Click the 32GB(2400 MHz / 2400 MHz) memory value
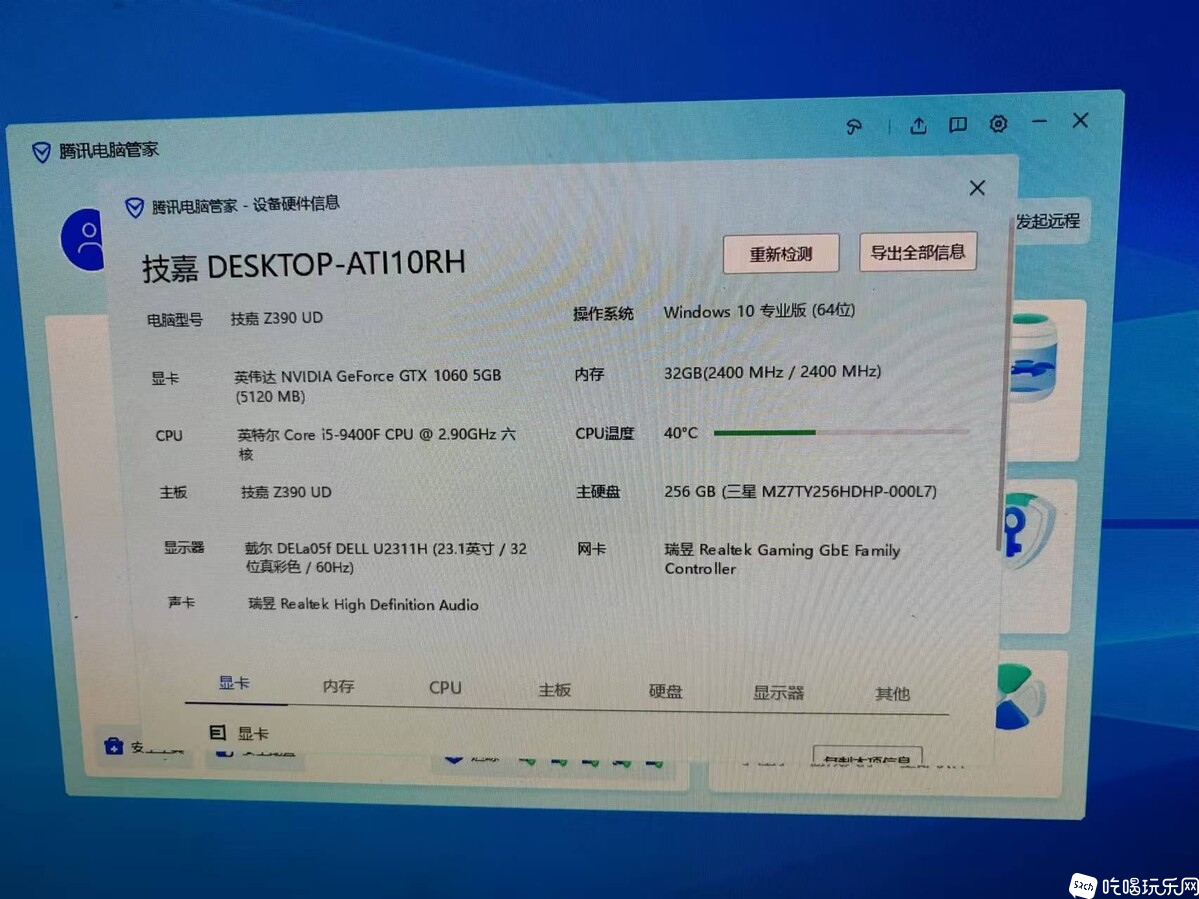This screenshot has height=899, width=1199. pyautogui.click(x=772, y=372)
